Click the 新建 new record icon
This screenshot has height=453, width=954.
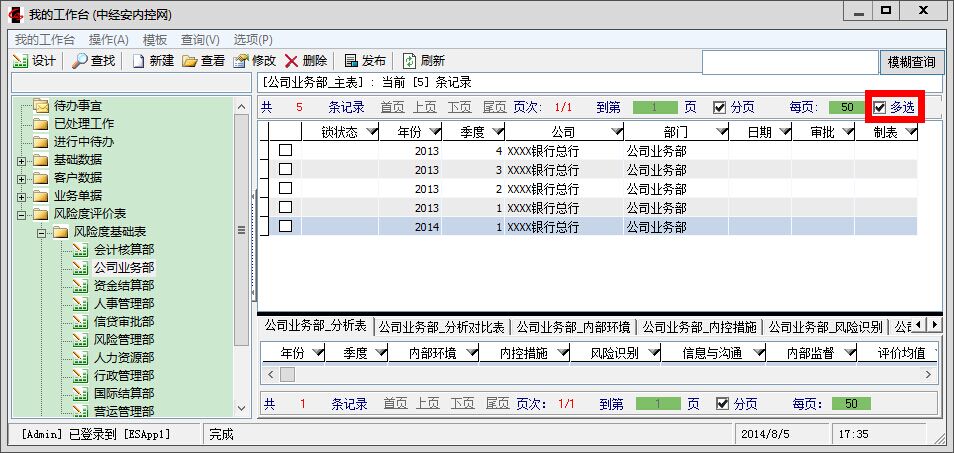coord(139,61)
